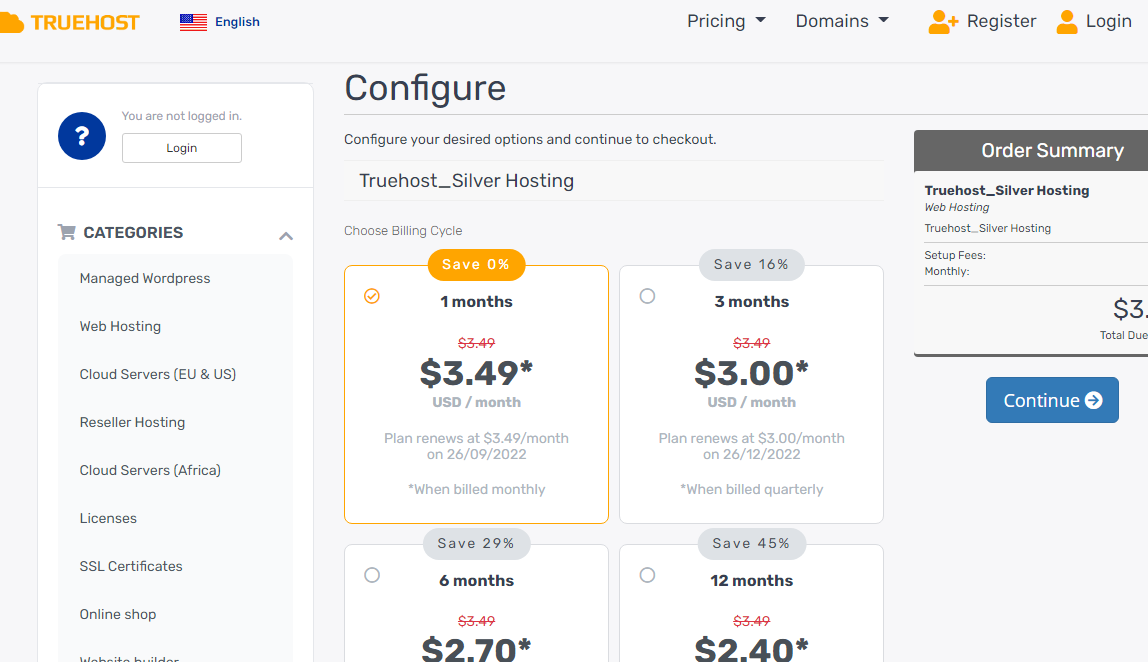This screenshot has height=662, width=1148.
Task: Click the blue question mark avatar
Action: (x=82, y=136)
